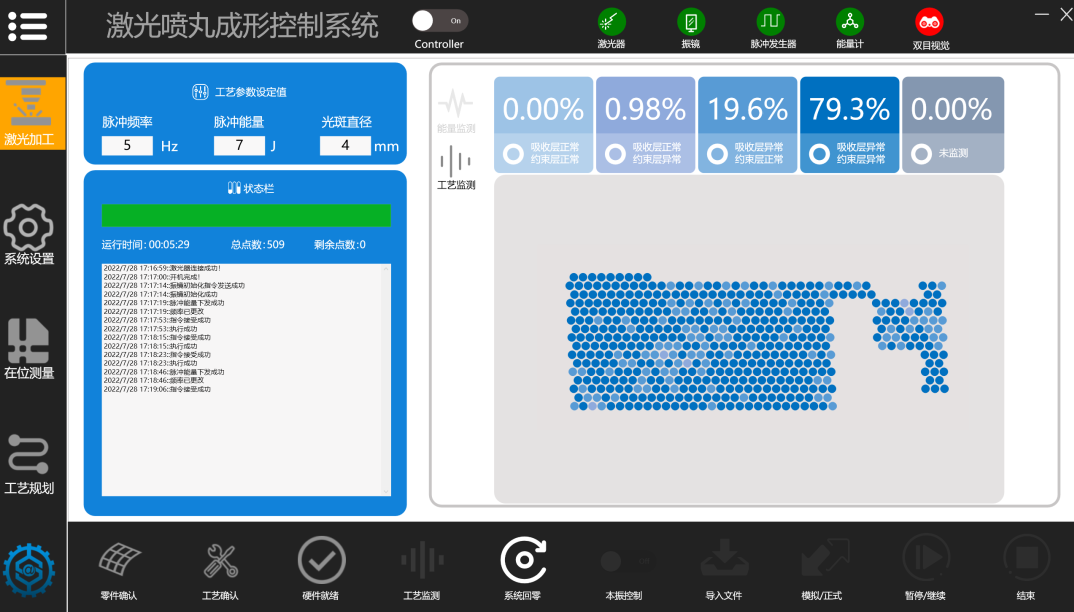
Task: Click the 能量计 energy meter icon
Action: (x=850, y=21)
